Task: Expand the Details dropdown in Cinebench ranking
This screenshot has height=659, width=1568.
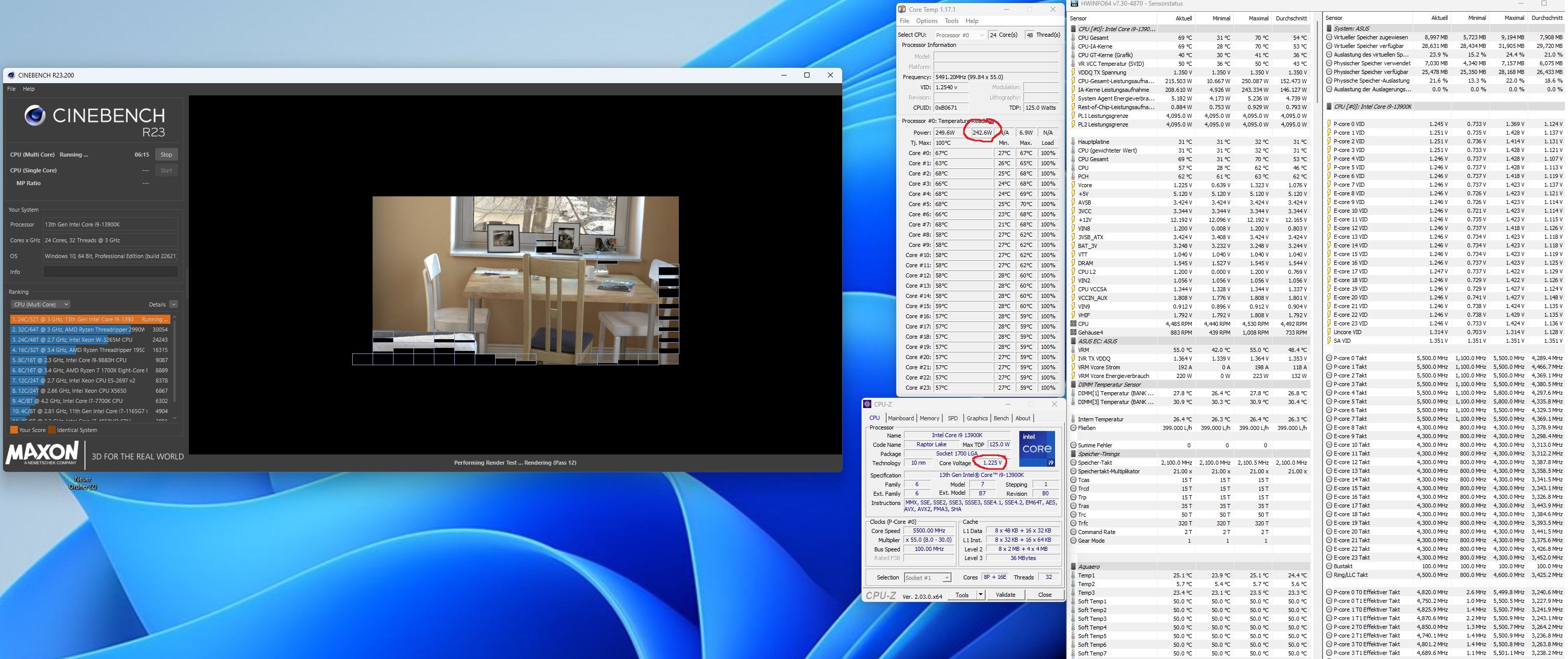Action: pos(174,304)
